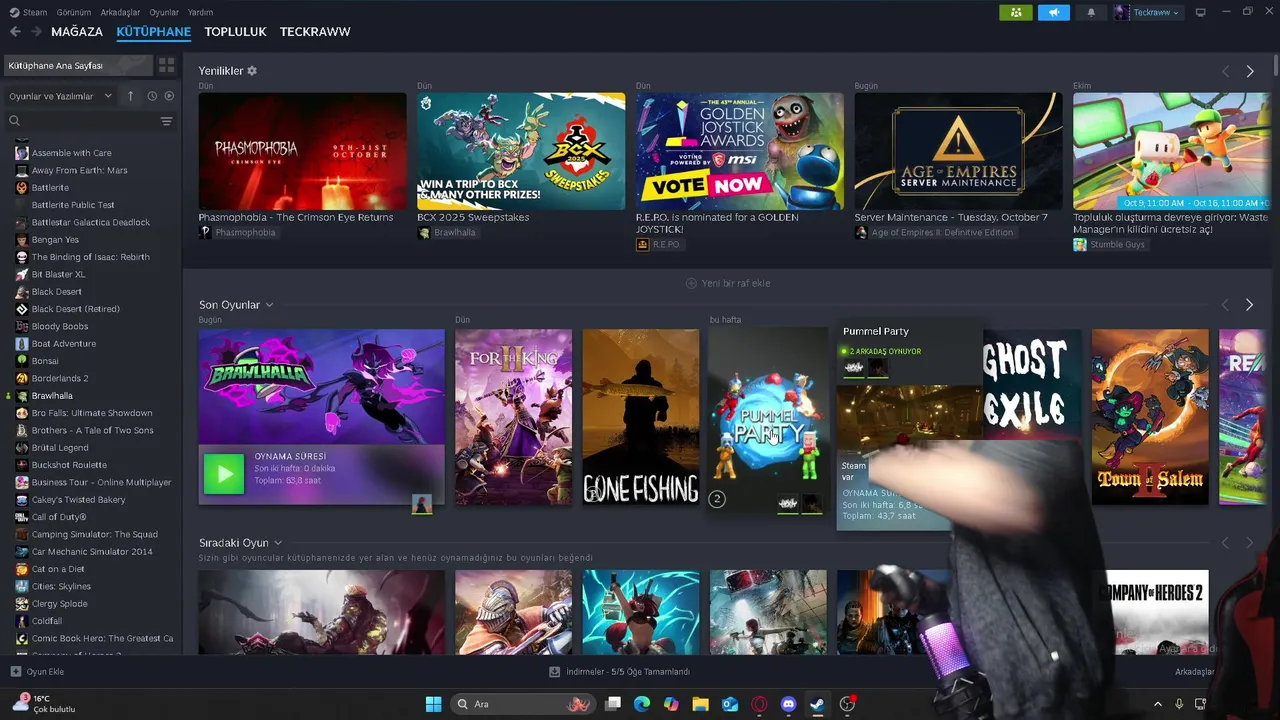This screenshot has height=720, width=1280.
Task: Show next page of Yenilikler shelf
Action: click(x=1250, y=71)
